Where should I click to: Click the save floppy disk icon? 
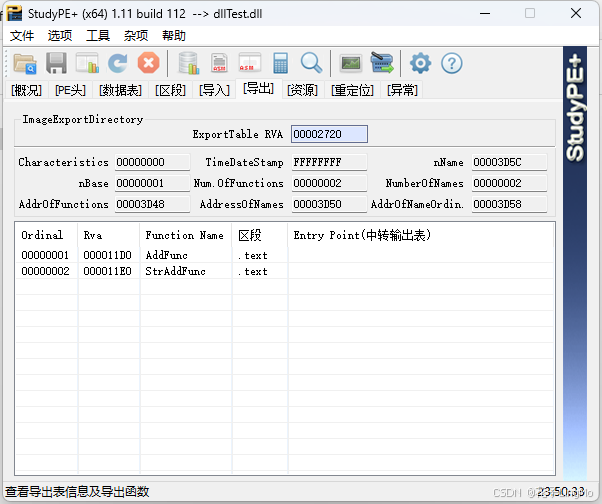click(56, 63)
